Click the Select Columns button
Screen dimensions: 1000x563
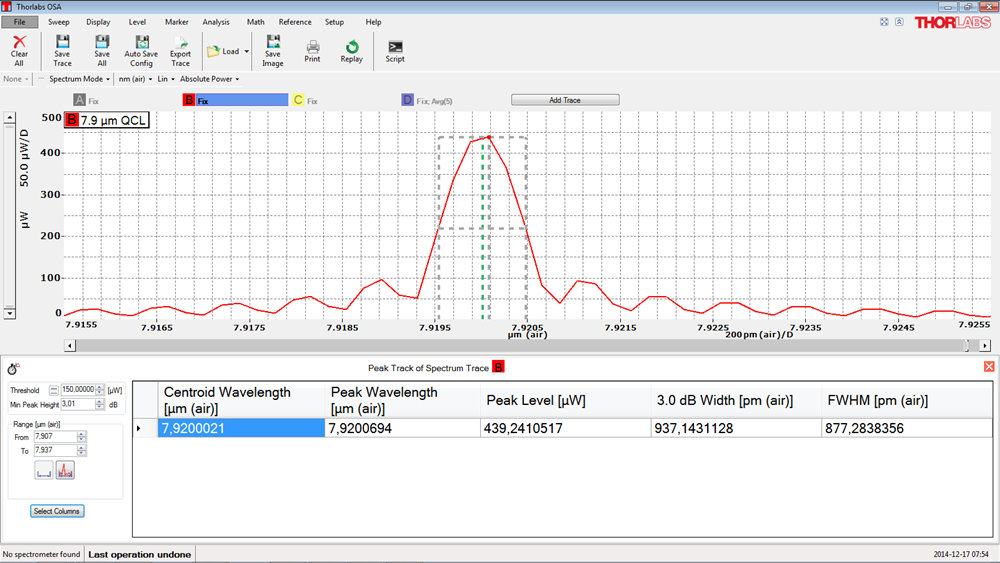point(57,511)
